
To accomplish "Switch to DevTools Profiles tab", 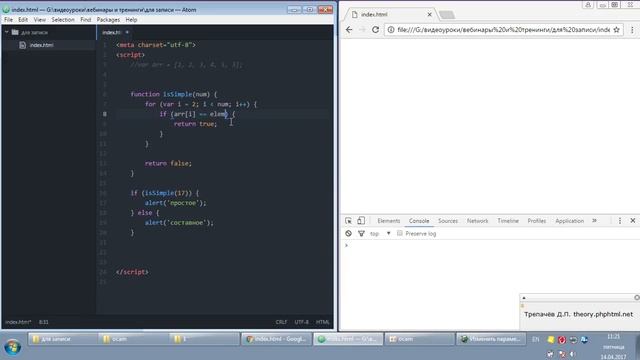I will [537, 221].
